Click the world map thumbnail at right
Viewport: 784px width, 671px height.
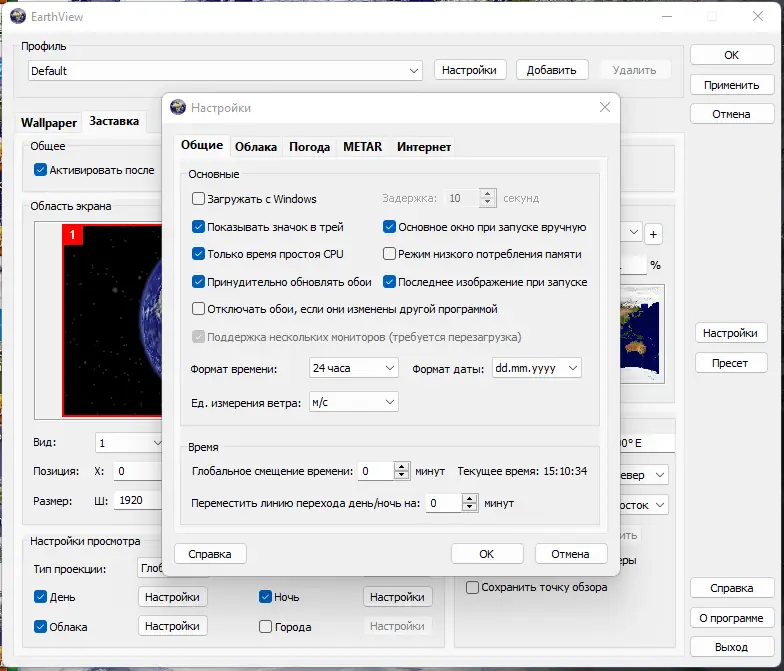click(x=641, y=334)
